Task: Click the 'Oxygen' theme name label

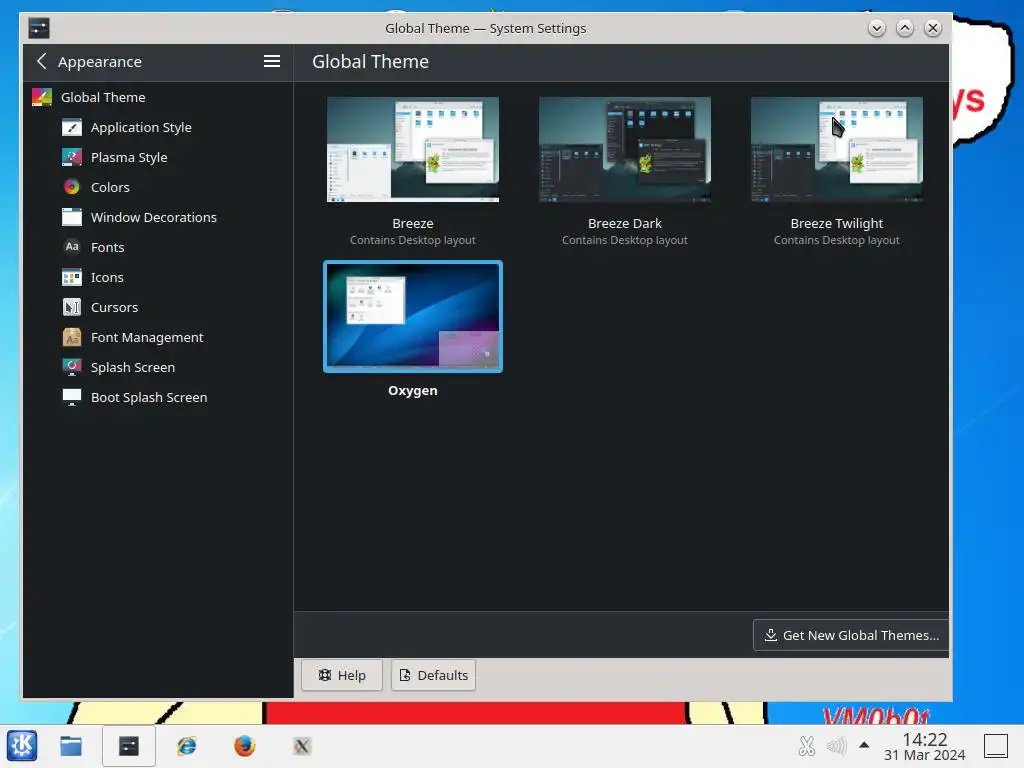Action: 413,391
